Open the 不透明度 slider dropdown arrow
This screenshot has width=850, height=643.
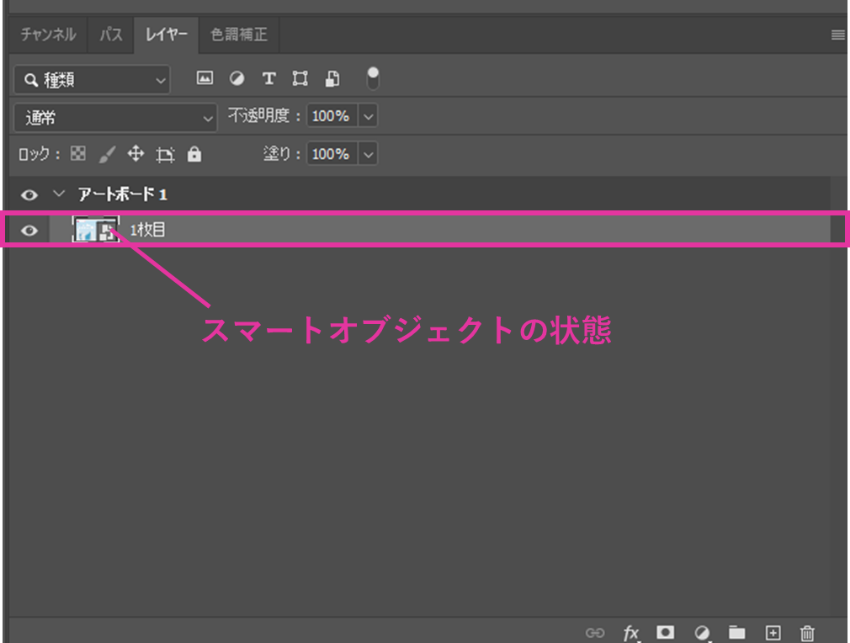[368, 116]
